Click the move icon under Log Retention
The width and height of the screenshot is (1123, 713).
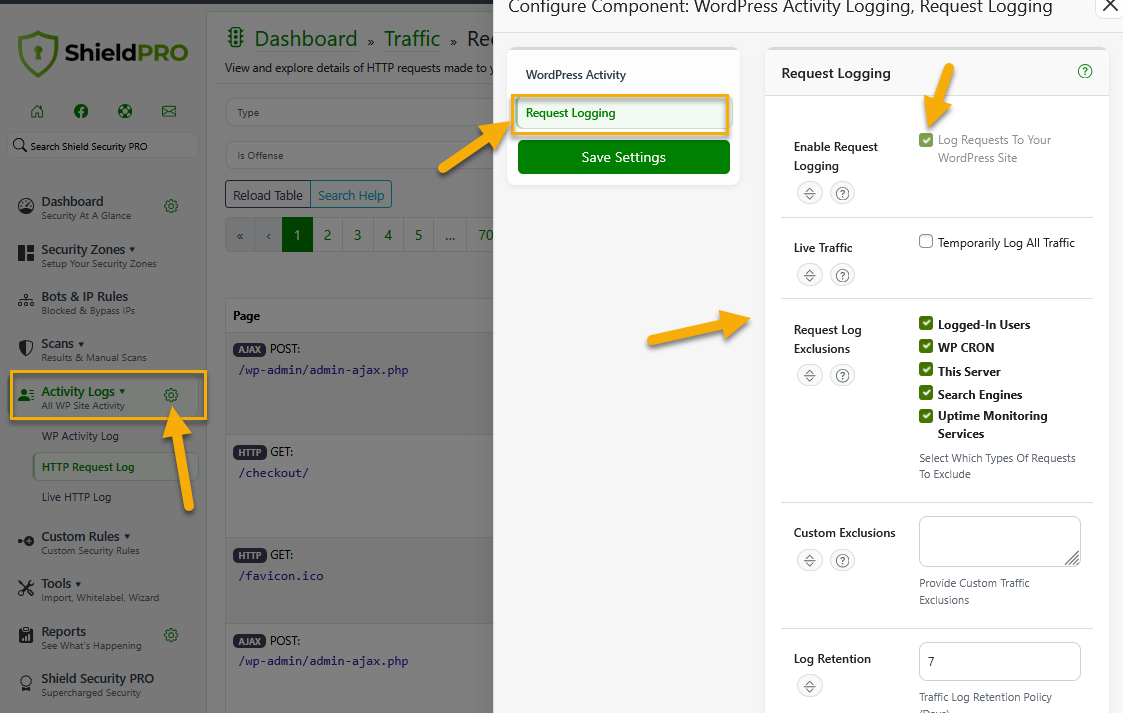pyautogui.click(x=810, y=687)
